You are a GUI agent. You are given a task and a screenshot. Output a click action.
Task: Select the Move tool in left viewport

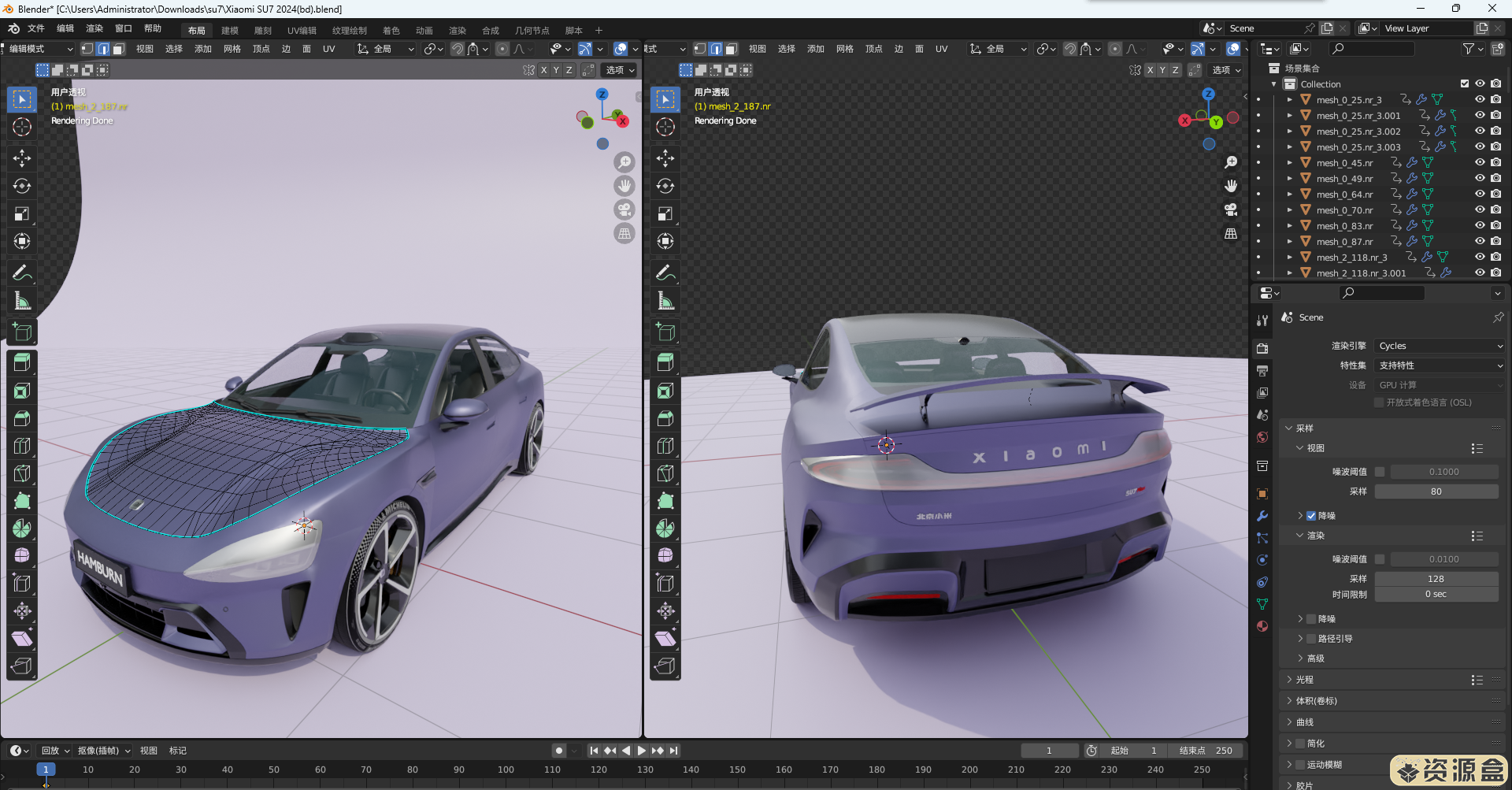click(22, 158)
